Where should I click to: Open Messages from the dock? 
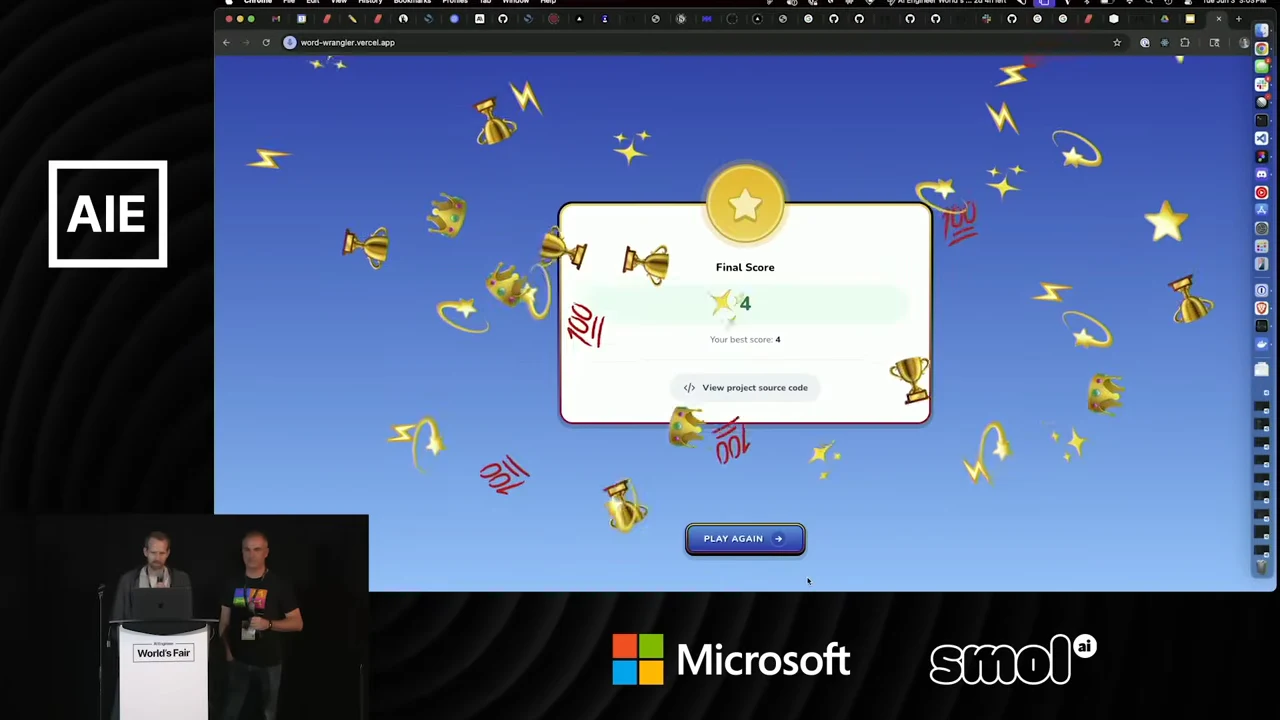pyautogui.click(x=1262, y=66)
